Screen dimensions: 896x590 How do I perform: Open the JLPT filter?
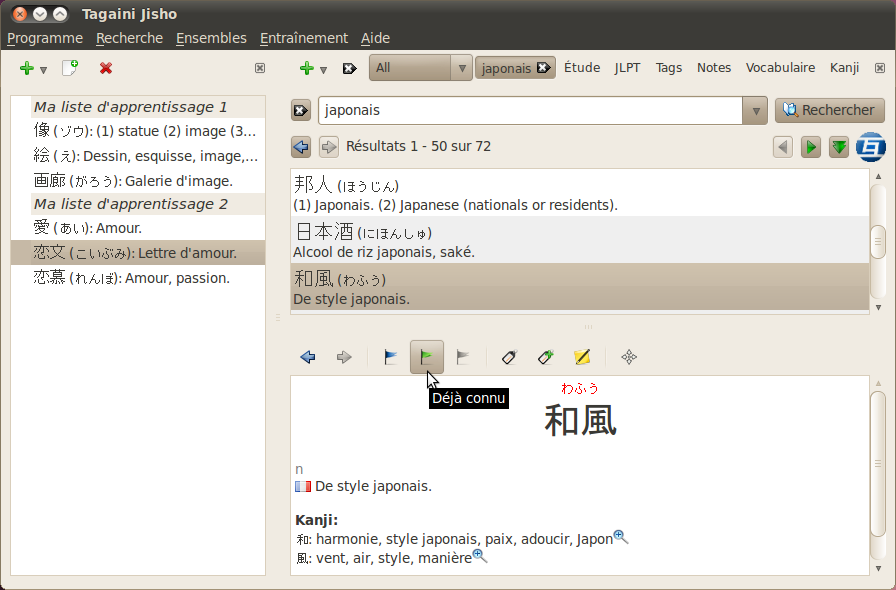(x=627, y=67)
